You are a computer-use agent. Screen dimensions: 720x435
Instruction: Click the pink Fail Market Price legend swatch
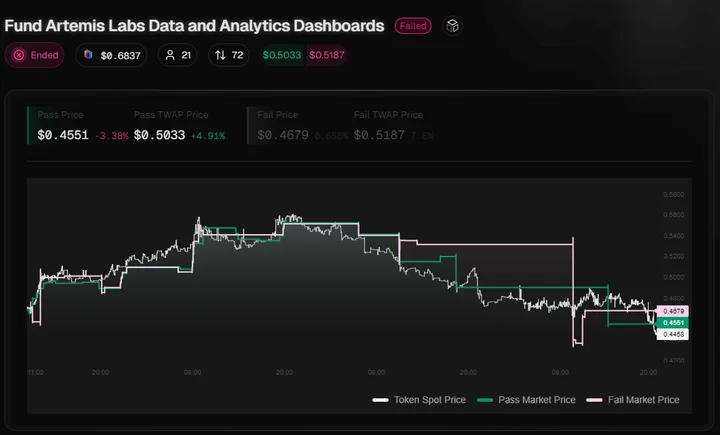point(594,400)
